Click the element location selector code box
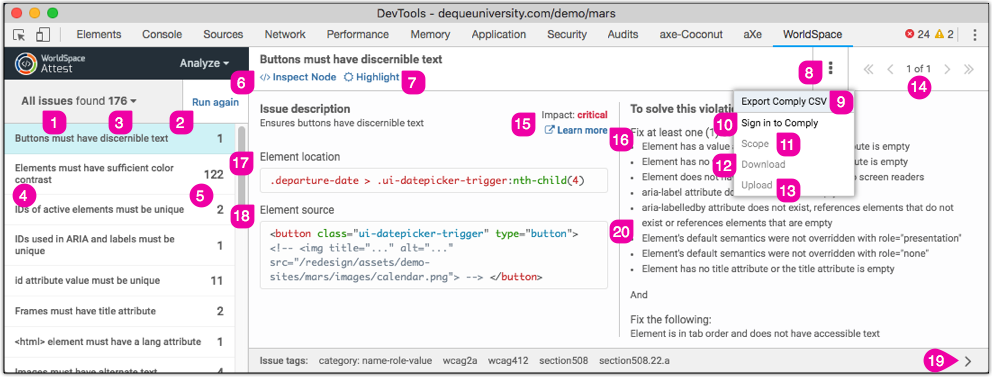 coord(433,182)
